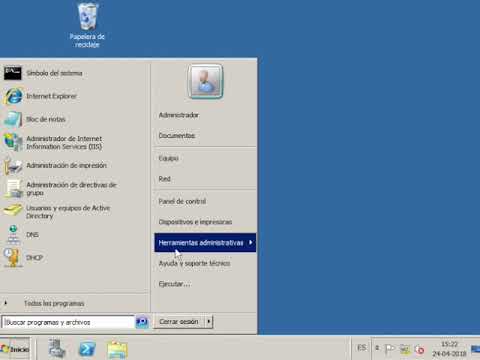Open the Administrador folder

(x=179, y=115)
